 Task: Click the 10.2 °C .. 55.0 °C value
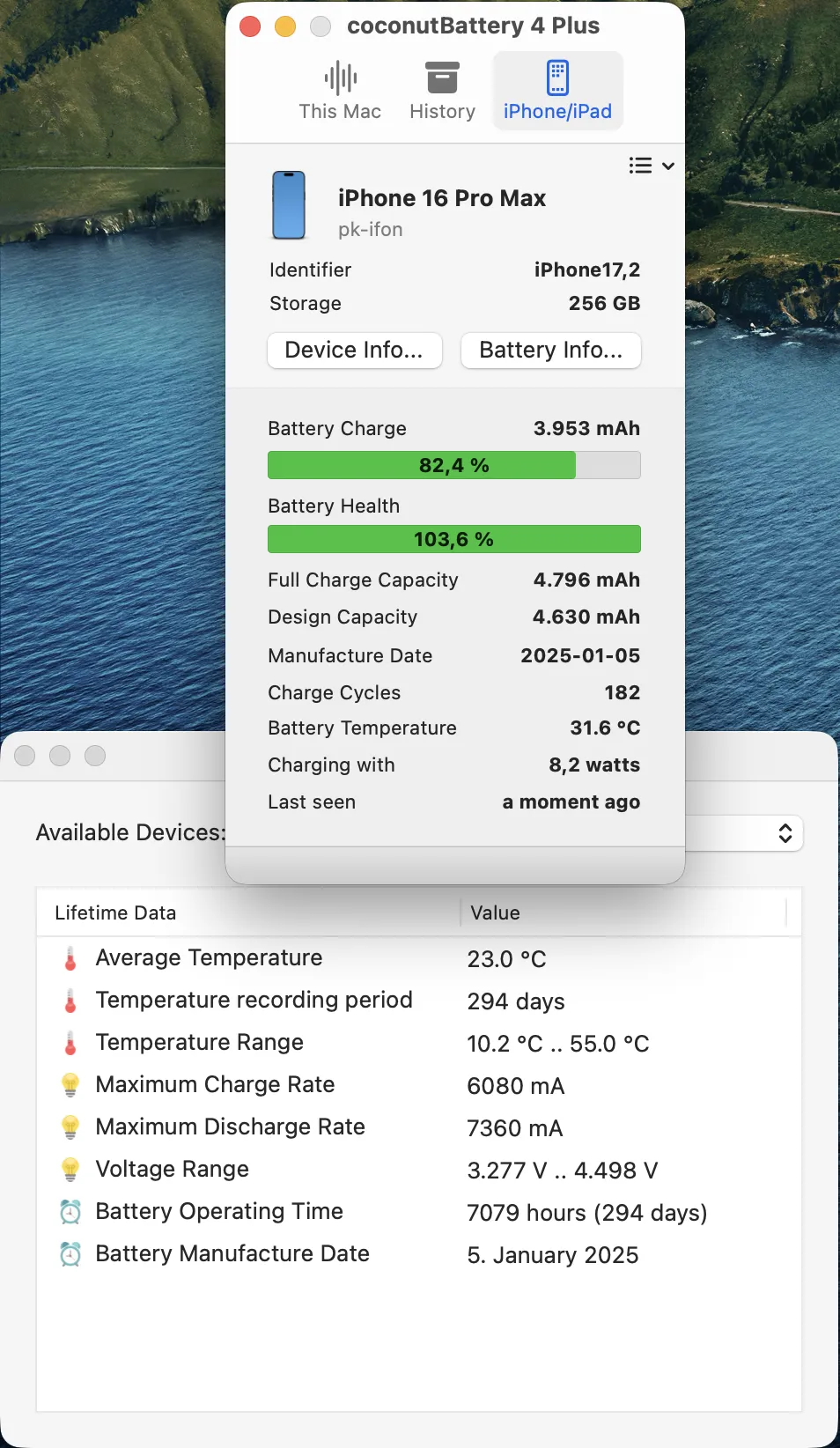click(558, 1044)
